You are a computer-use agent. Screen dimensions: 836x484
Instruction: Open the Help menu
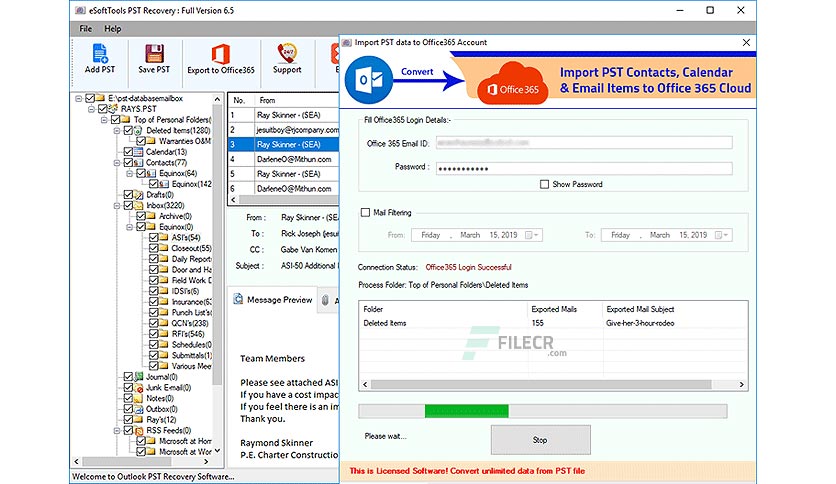[112, 29]
